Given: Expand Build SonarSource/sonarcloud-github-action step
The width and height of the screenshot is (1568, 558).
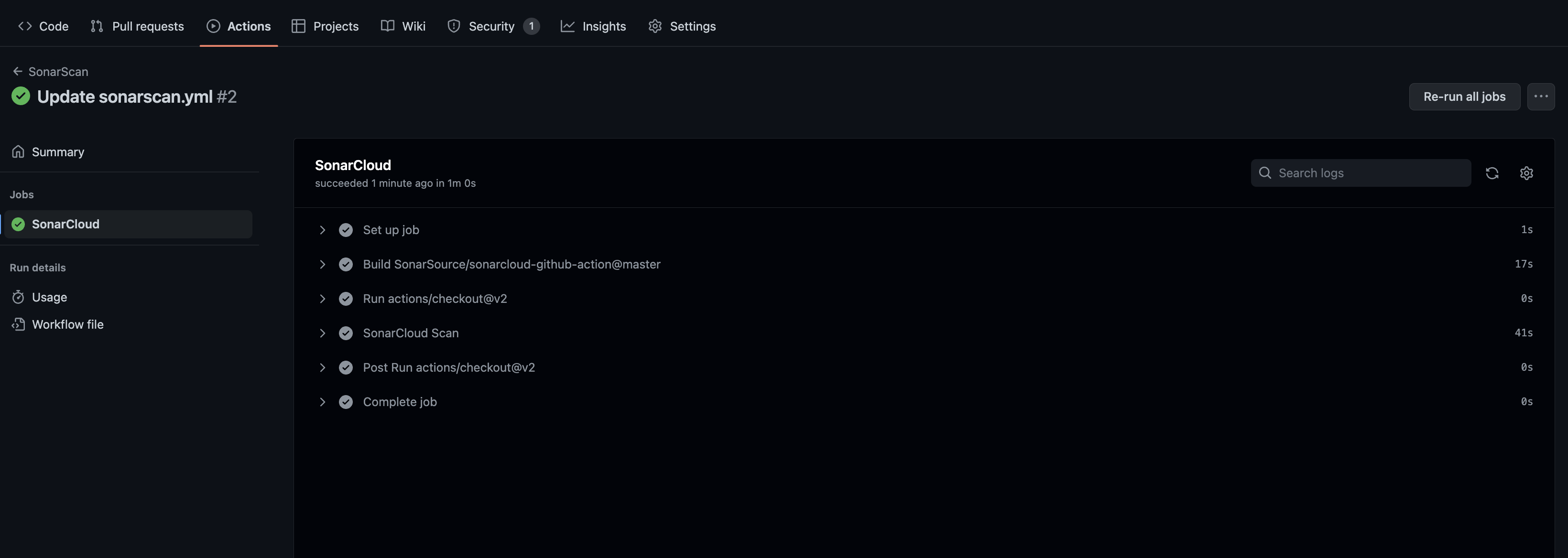Looking at the screenshot, I should tap(323, 265).
